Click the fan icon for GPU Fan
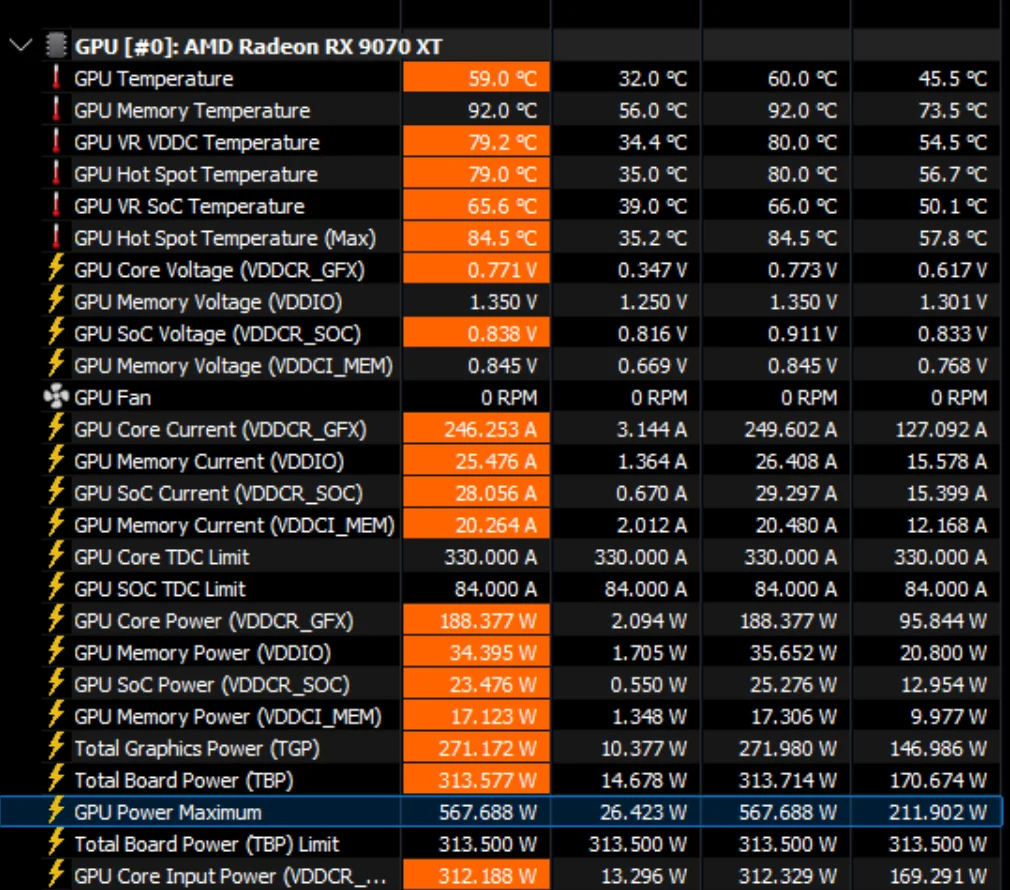 (x=56, y=397)
